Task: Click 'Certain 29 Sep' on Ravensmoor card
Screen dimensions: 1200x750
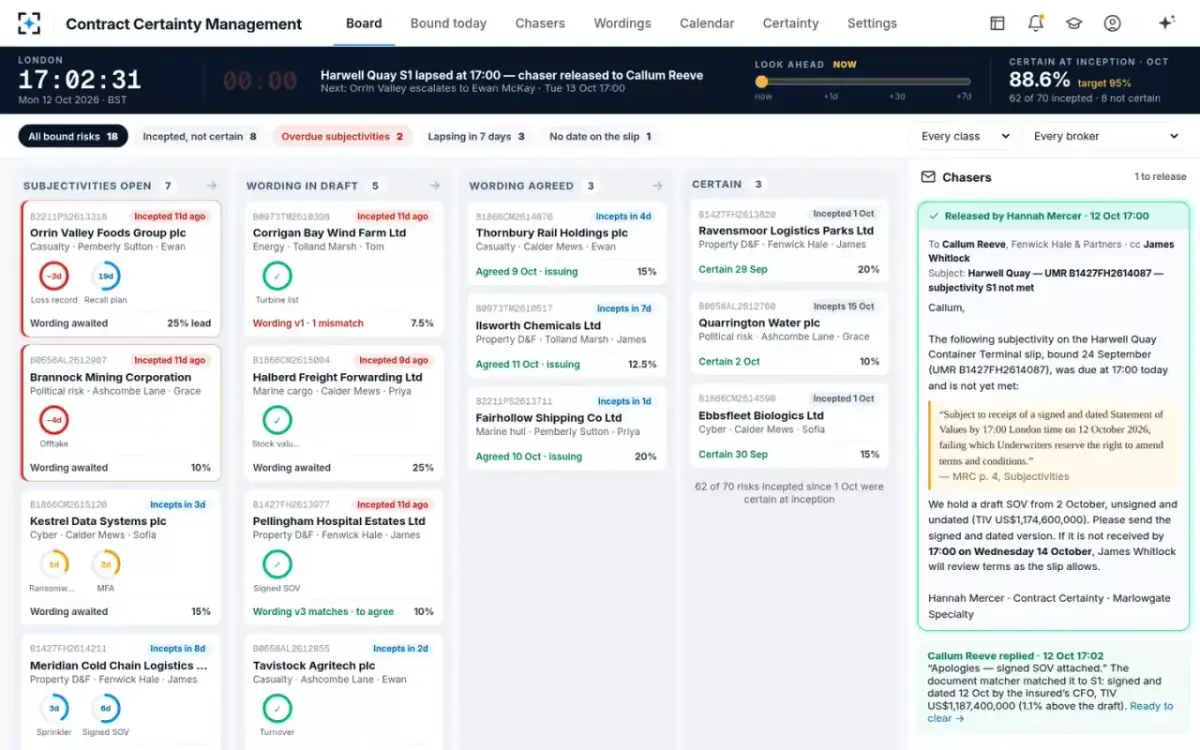Action: (x=733, y=270)
